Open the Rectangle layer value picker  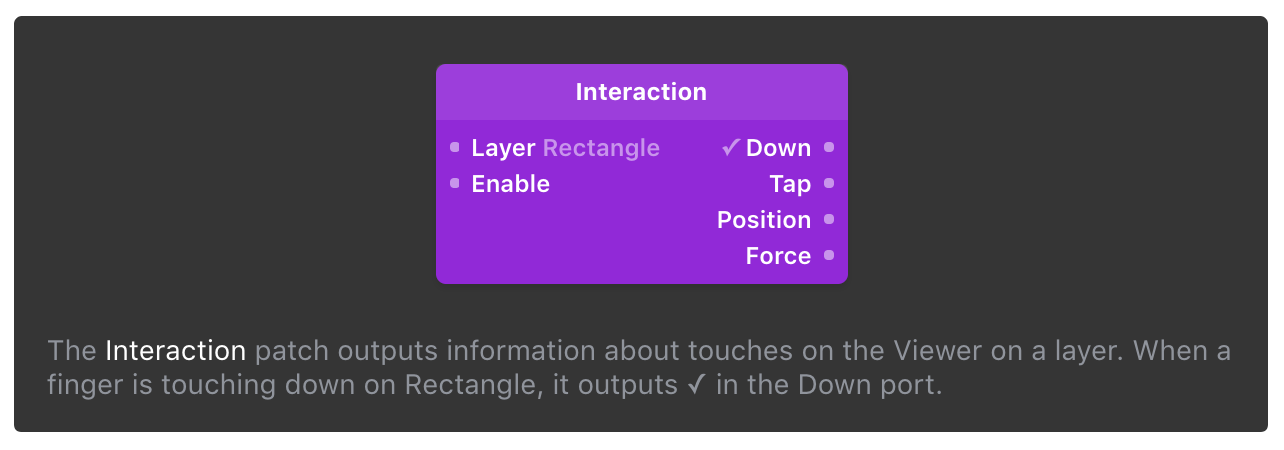click(601, 148)
